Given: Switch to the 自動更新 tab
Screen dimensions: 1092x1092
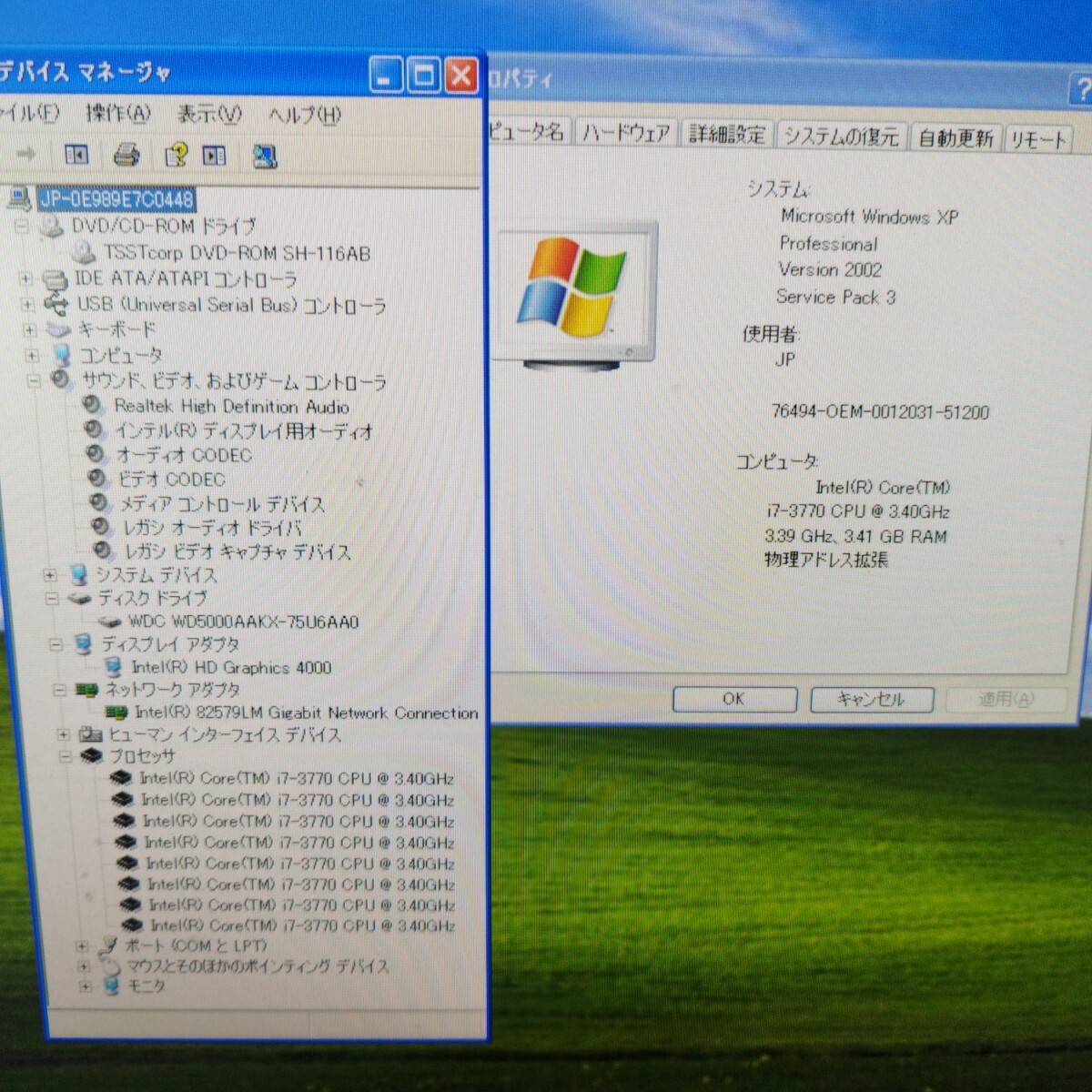Looking at the screenshot, I should [x=955, y=138].
